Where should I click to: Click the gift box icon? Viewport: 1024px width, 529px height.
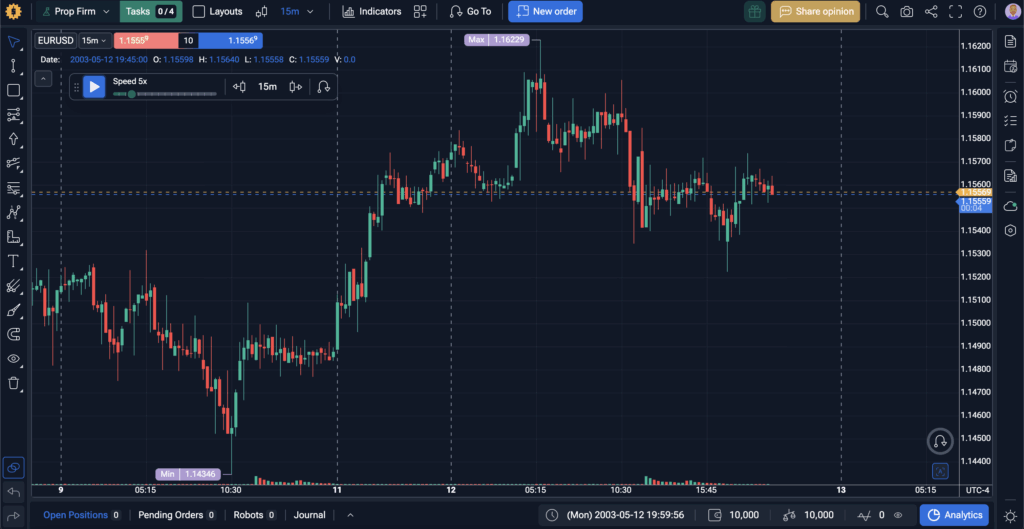click(754, 12)
